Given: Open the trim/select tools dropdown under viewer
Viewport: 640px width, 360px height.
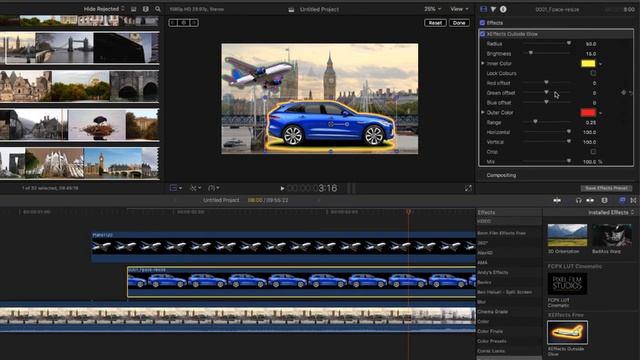Looking at the screenshot, I should coord(196,188).
